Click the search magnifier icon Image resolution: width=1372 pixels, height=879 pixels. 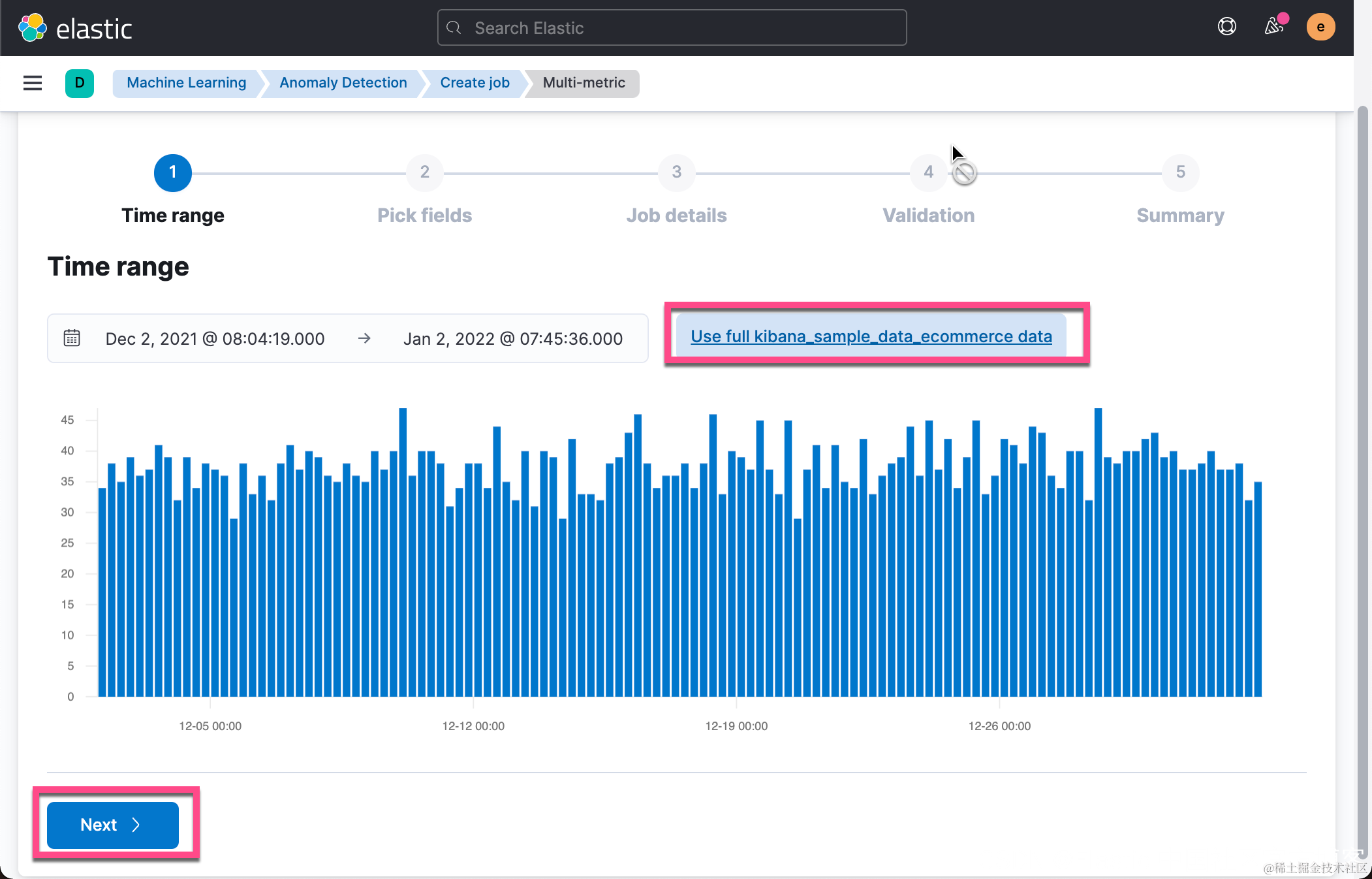(454, 28)
